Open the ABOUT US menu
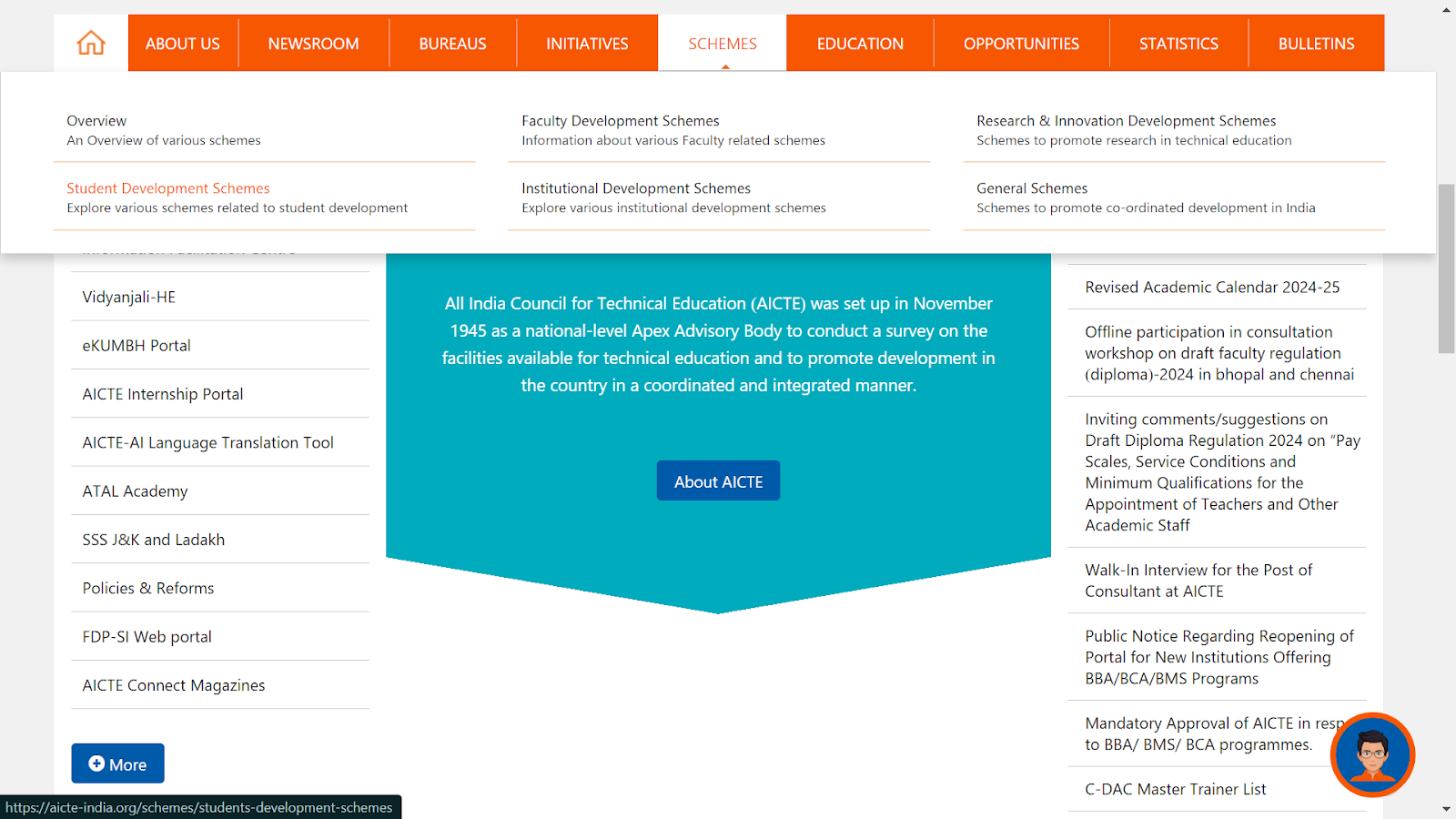Screen dimensions: 1456x819 [183, 43]
